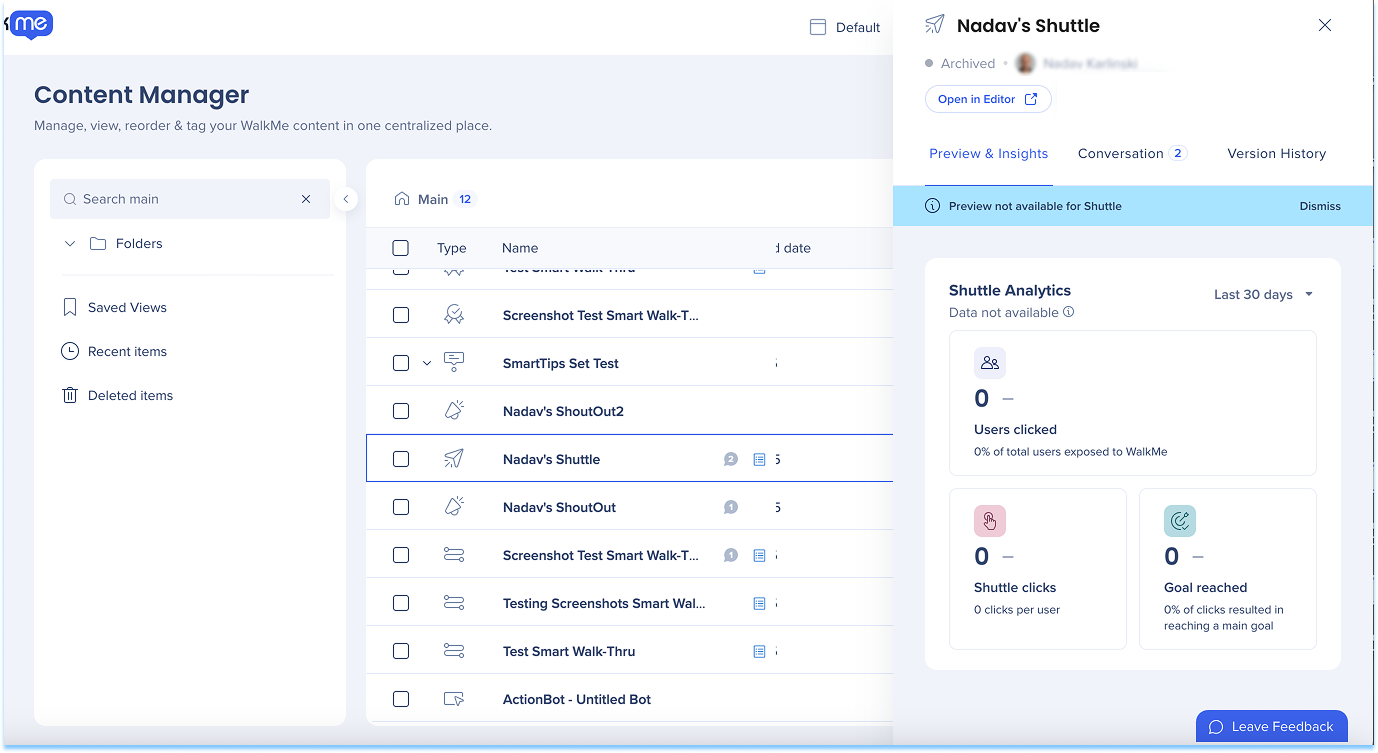
Task: Open the Last 30 days dropdown
Action: tap(1263, 295)
